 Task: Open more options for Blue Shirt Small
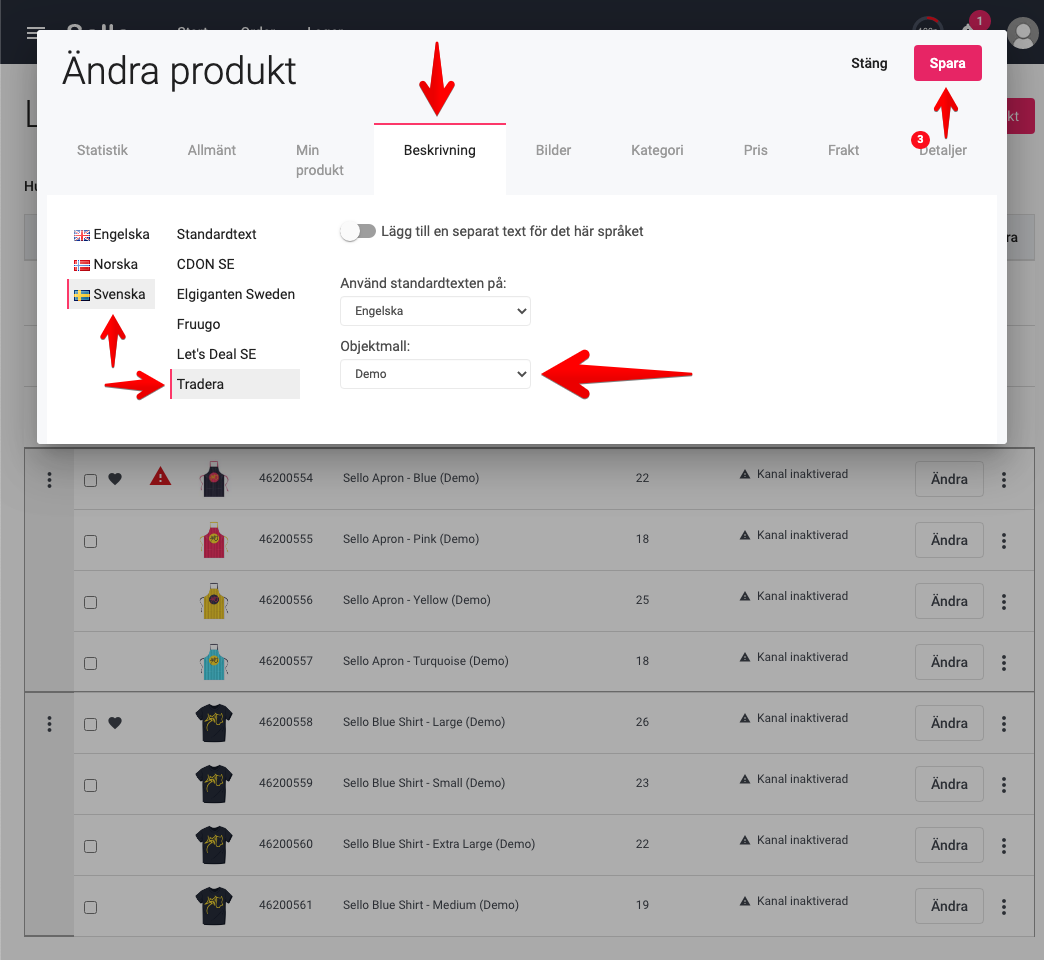(x=1004, y=785)
